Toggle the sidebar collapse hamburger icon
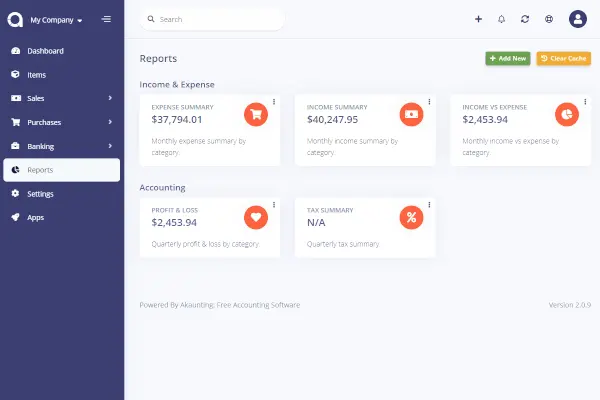Viewport: 600px width, 400px height. click(106, 19)
